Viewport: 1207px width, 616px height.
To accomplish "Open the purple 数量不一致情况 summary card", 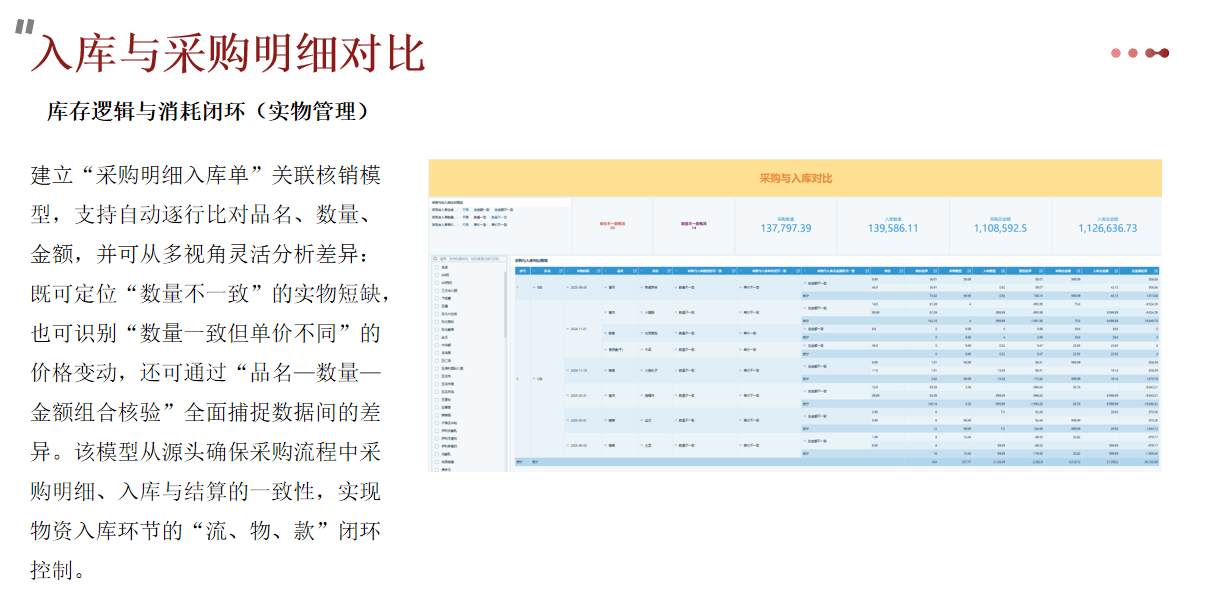I will 694,225.
